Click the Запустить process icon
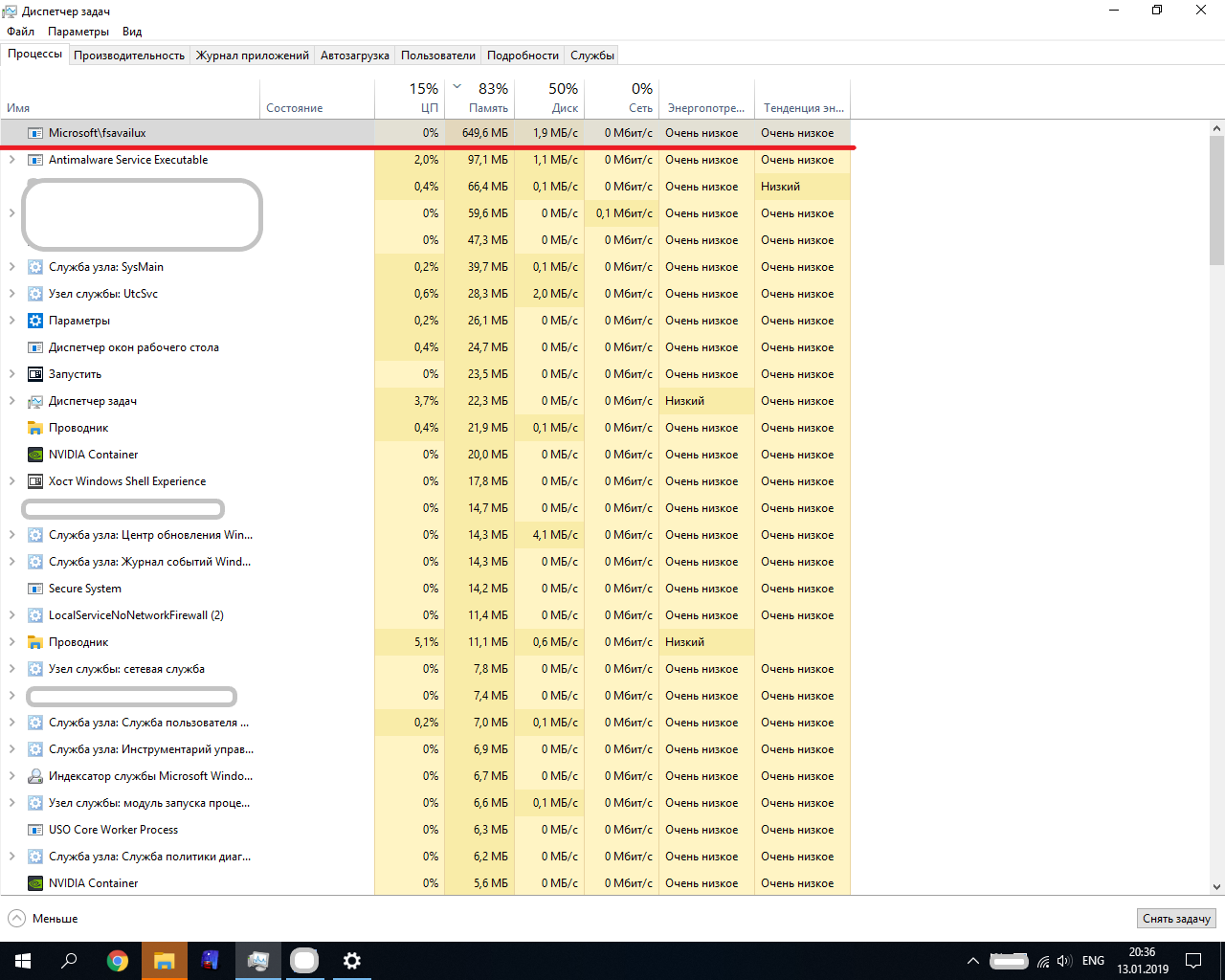The image size is (1225, 980). pos(35,374)
